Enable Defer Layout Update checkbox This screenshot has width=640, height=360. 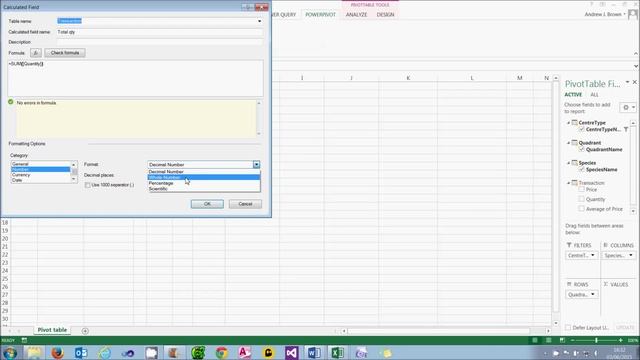pos(568,328)
